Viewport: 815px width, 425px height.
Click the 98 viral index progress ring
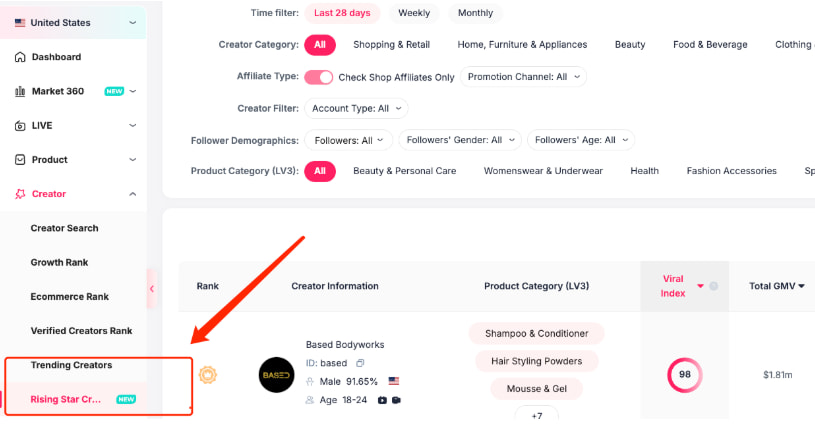[685, 375]
